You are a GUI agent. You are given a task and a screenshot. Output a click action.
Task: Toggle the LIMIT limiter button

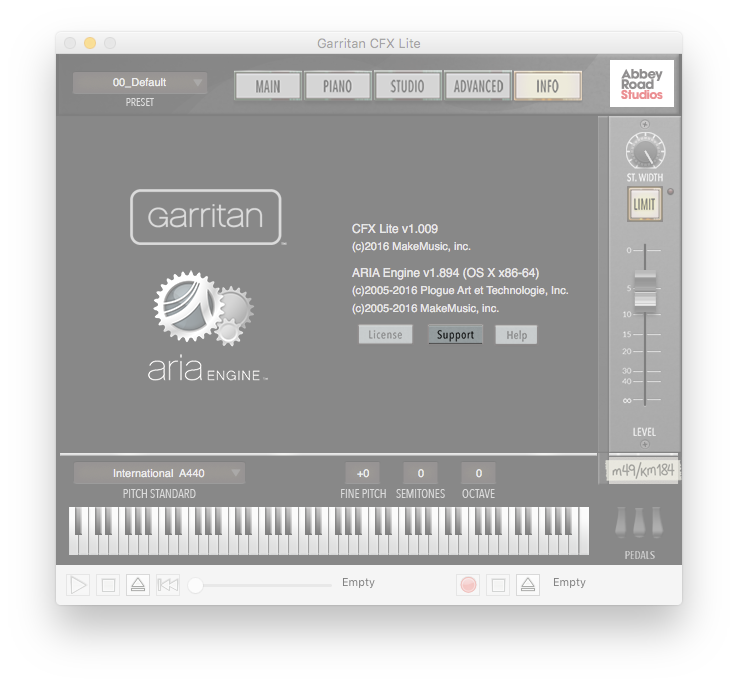click(x=644, y=204)
